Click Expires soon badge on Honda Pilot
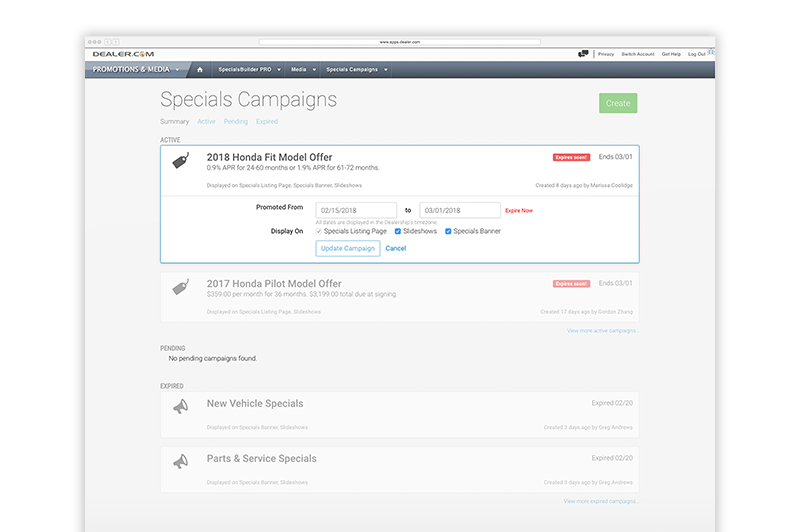Screen dimensions: 800x532 coord(571,284)
